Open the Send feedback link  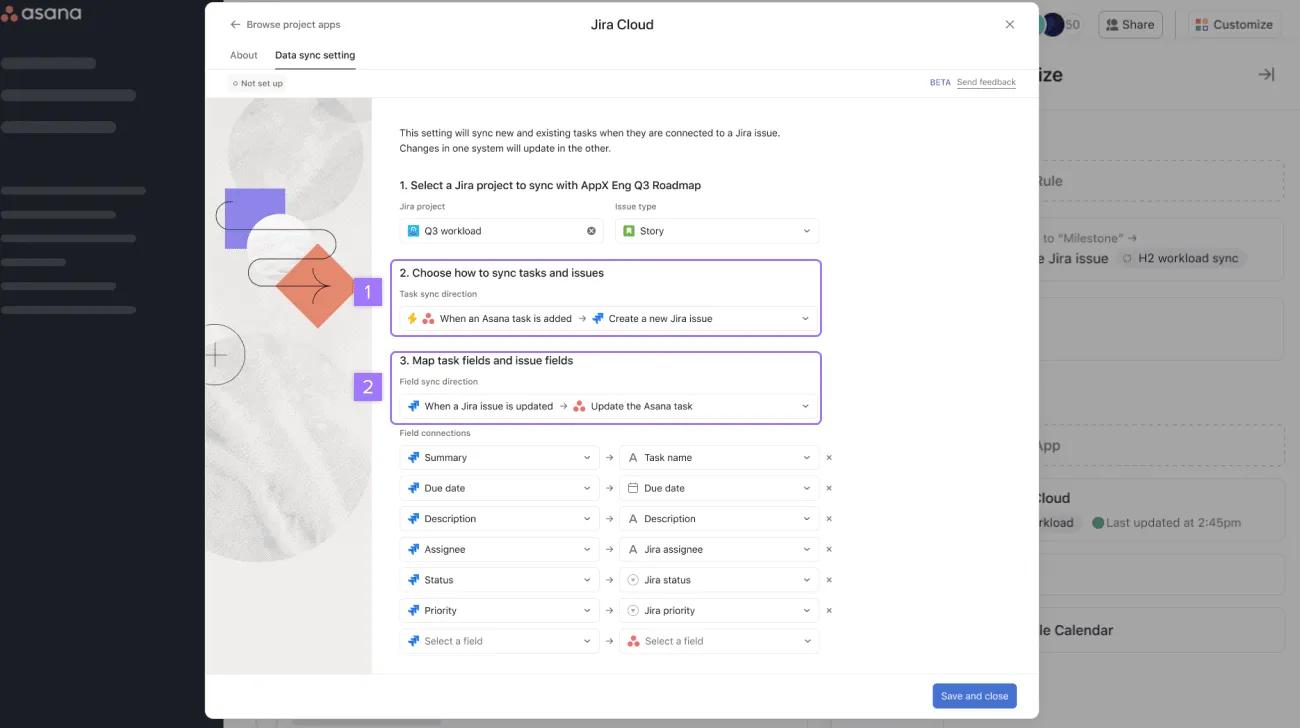[x=986, y=81]
